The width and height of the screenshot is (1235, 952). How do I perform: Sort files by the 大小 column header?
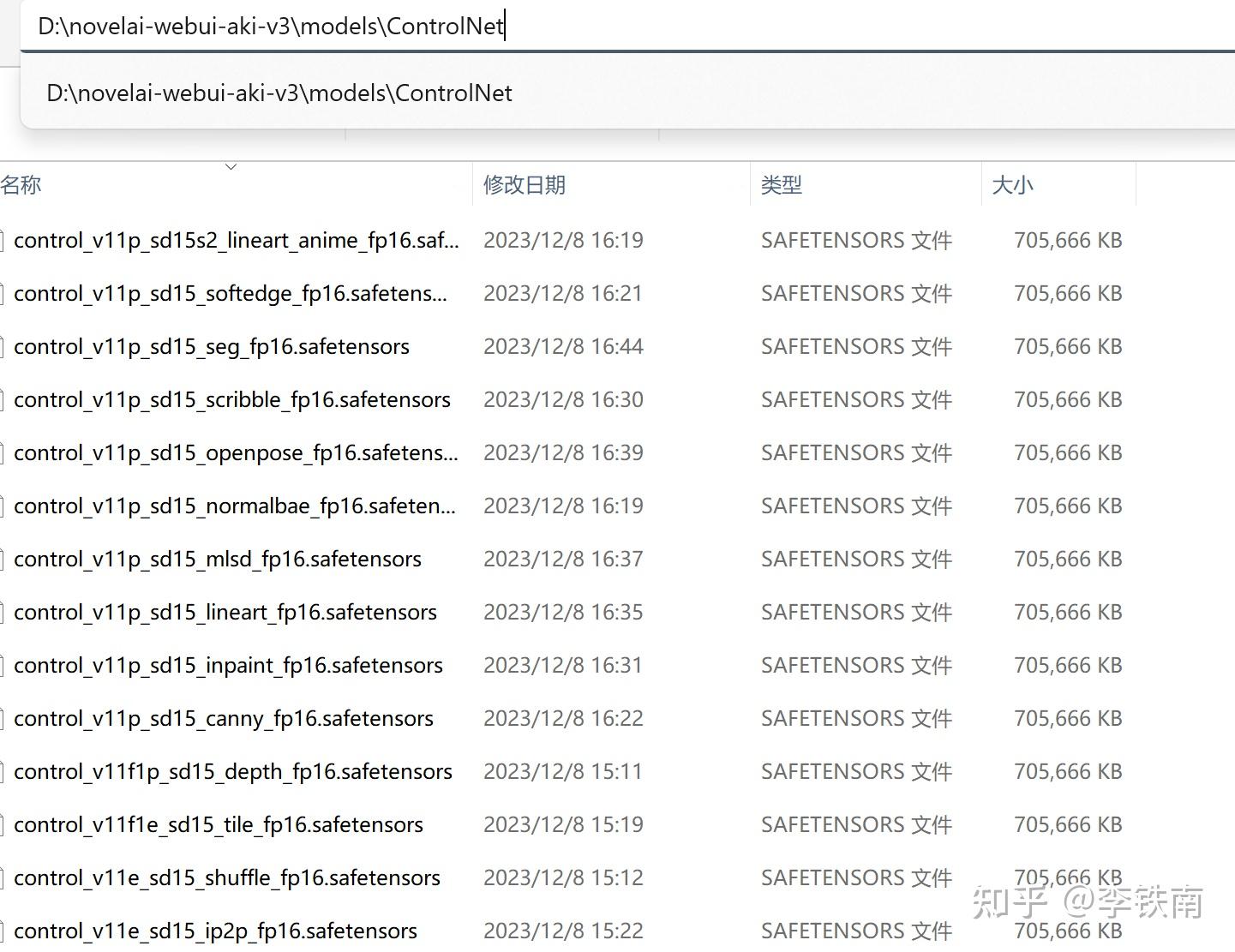click(x=1012, y=184)
